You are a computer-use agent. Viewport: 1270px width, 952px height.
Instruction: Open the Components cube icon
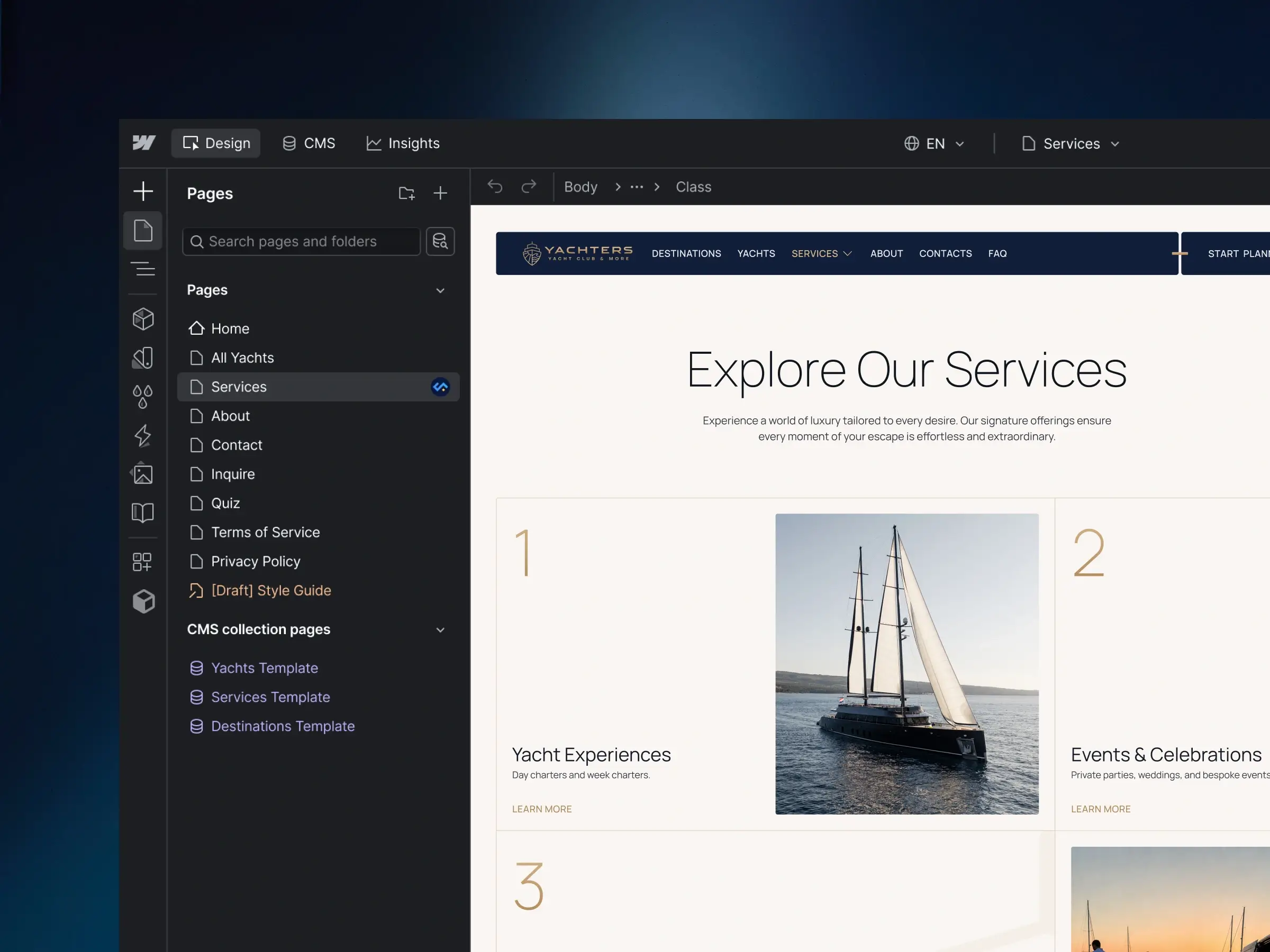pos(143,319)
